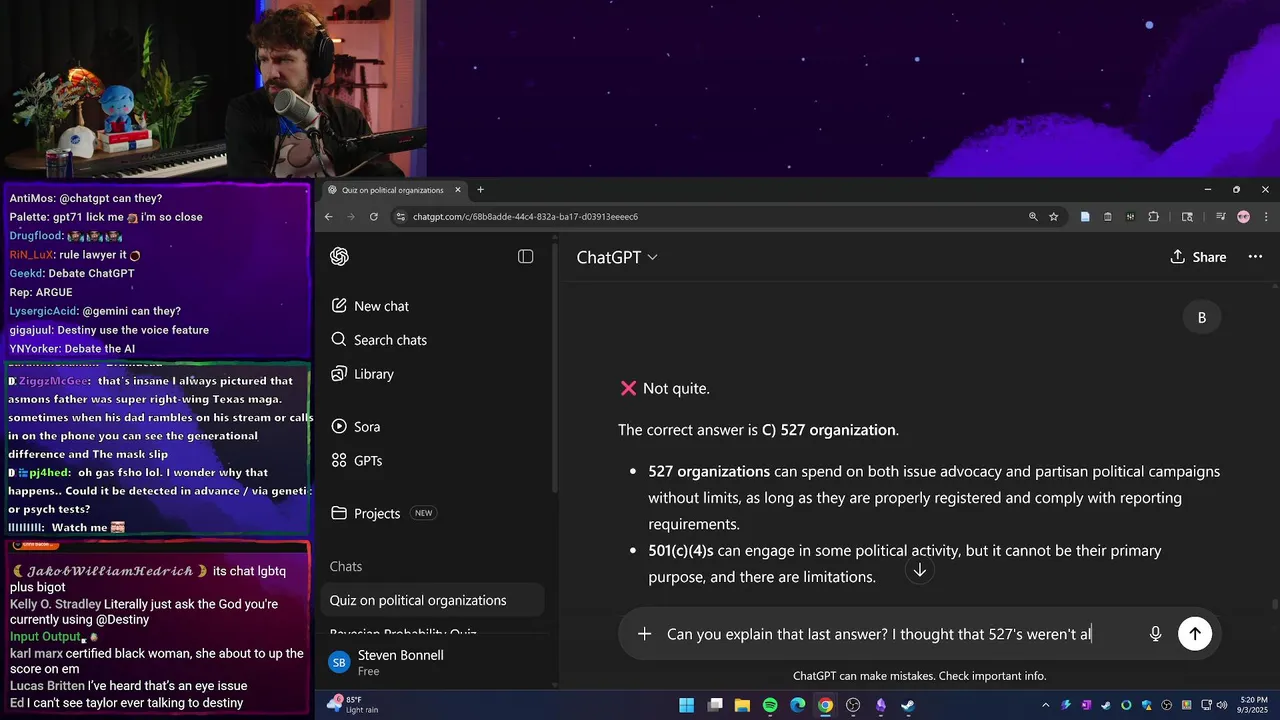Click the plus attach button in prompt box
This screenshot has width=1280, height=720.
click(x=645, y=634)
